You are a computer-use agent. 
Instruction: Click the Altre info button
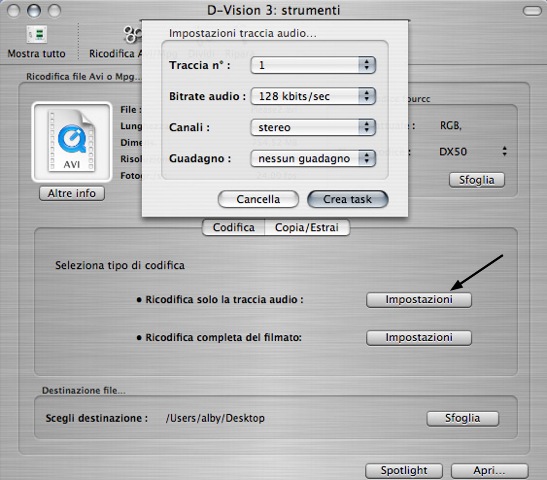72,193
